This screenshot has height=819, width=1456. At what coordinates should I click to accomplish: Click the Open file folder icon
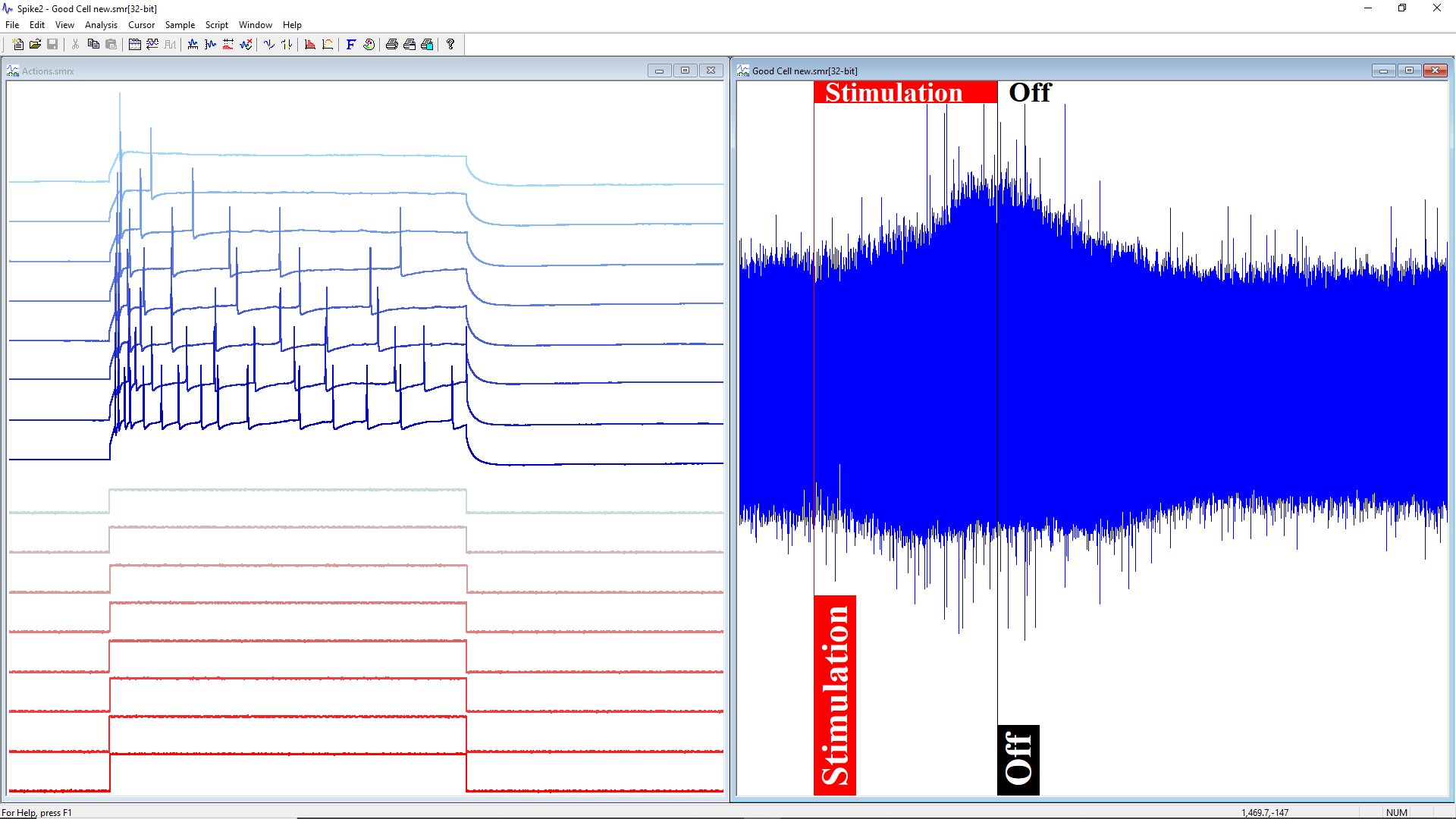[35, 45]
